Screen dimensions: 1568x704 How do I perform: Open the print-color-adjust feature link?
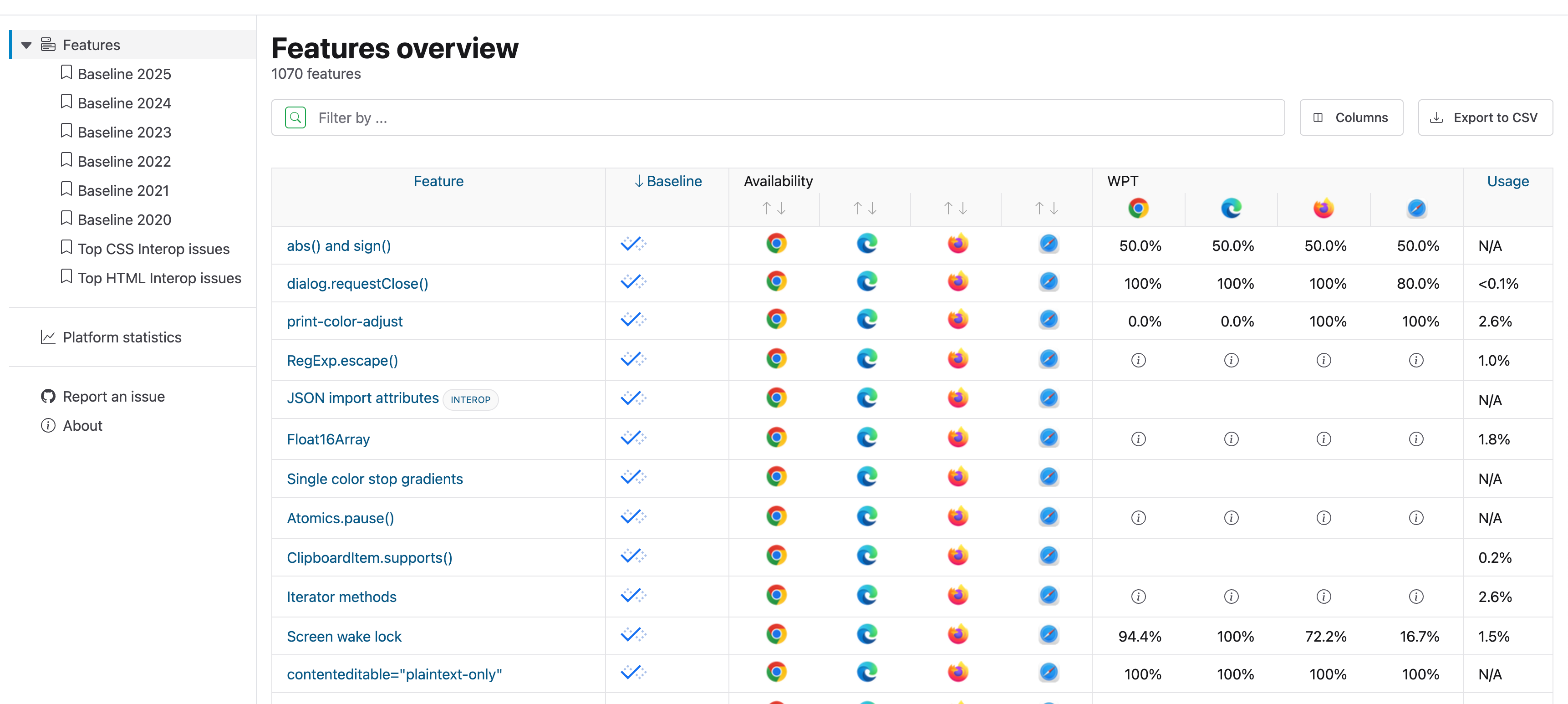pyautogui.click(x=345, y=321)
